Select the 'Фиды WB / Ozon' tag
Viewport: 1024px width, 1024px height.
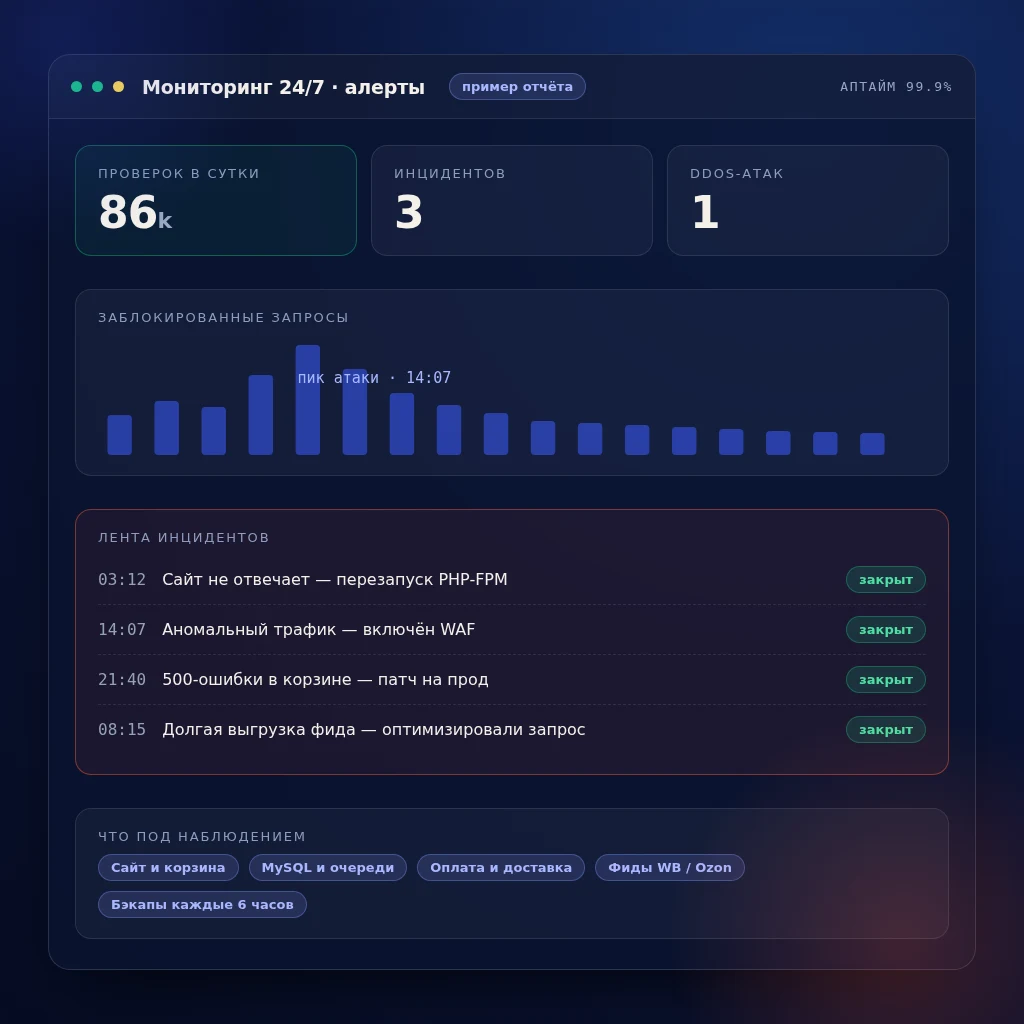(x=670, y=867)
